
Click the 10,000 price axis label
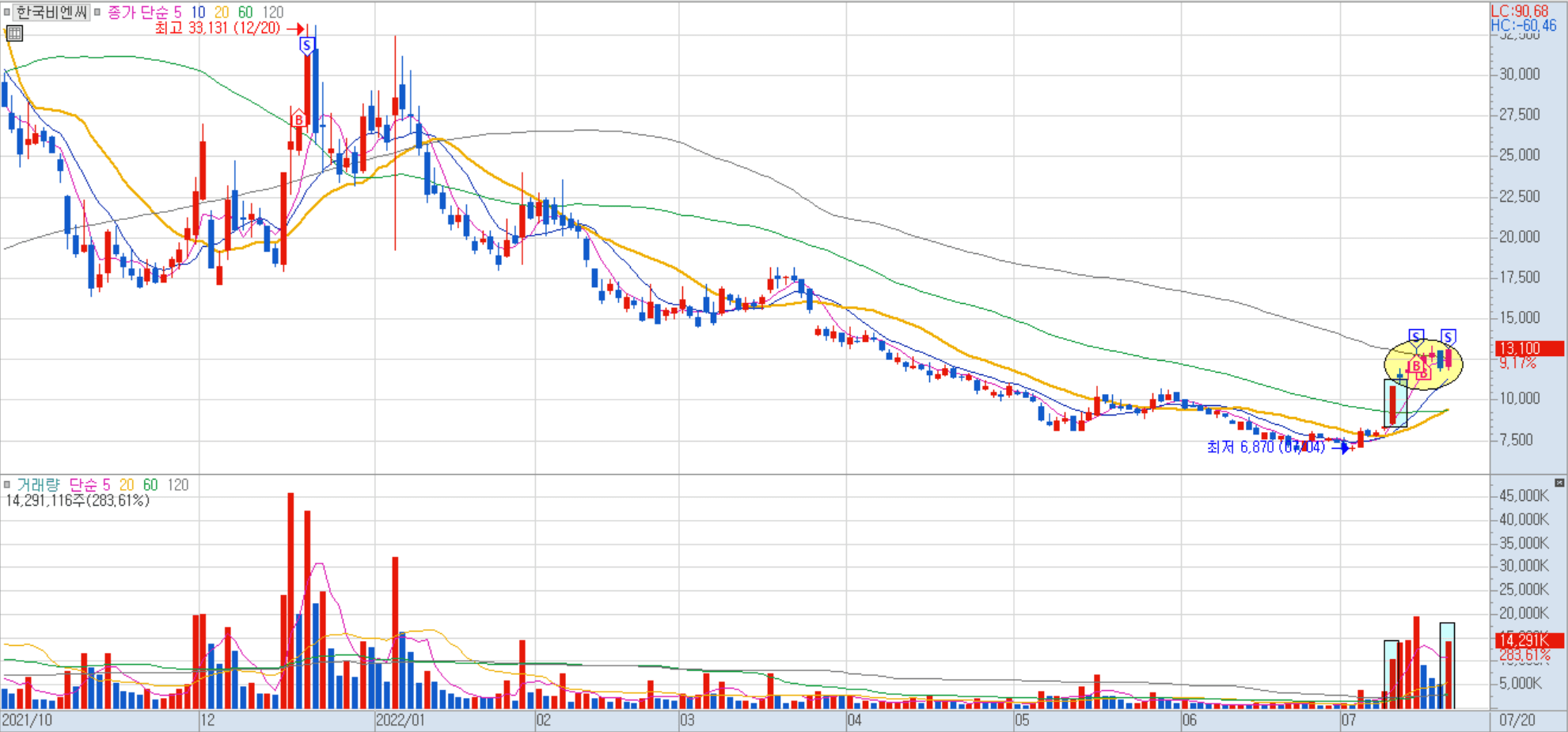pos(1520,398)
